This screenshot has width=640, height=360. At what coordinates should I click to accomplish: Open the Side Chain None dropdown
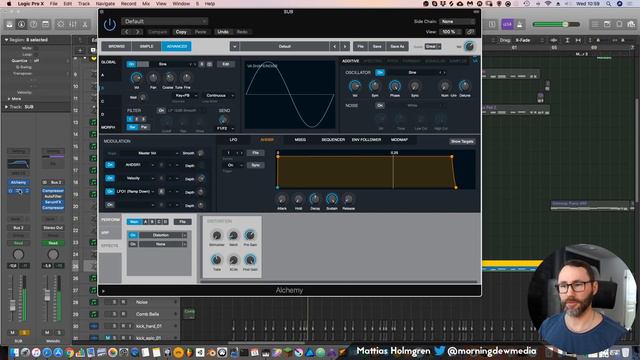pyautogui.click(x=457, y=21)
